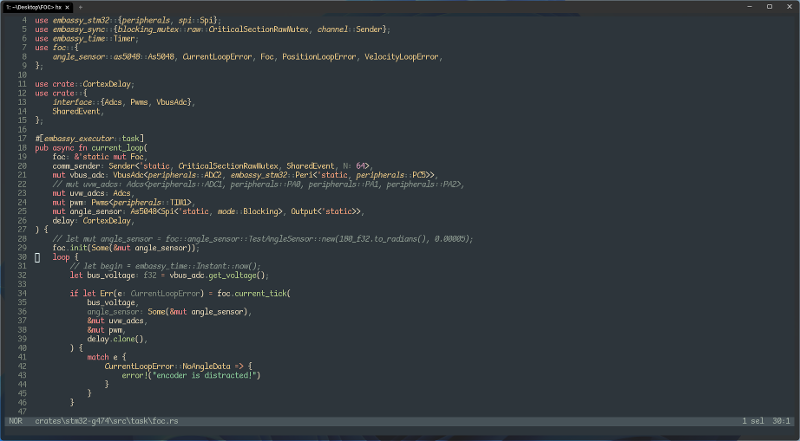
Task: Click 'SharedEvent,' on line 14
Action: [x=78, y=112]
